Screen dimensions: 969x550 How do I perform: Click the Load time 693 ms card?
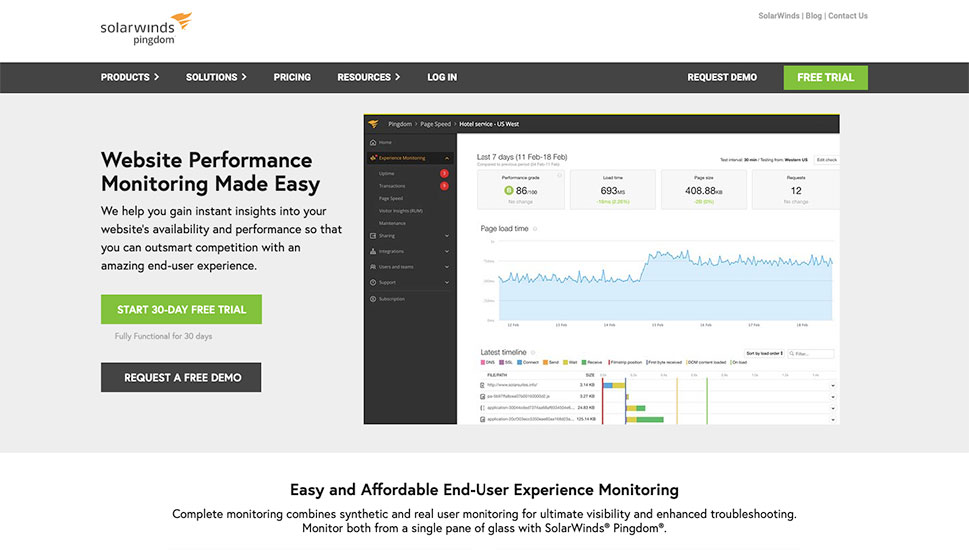tap(612, 189)
